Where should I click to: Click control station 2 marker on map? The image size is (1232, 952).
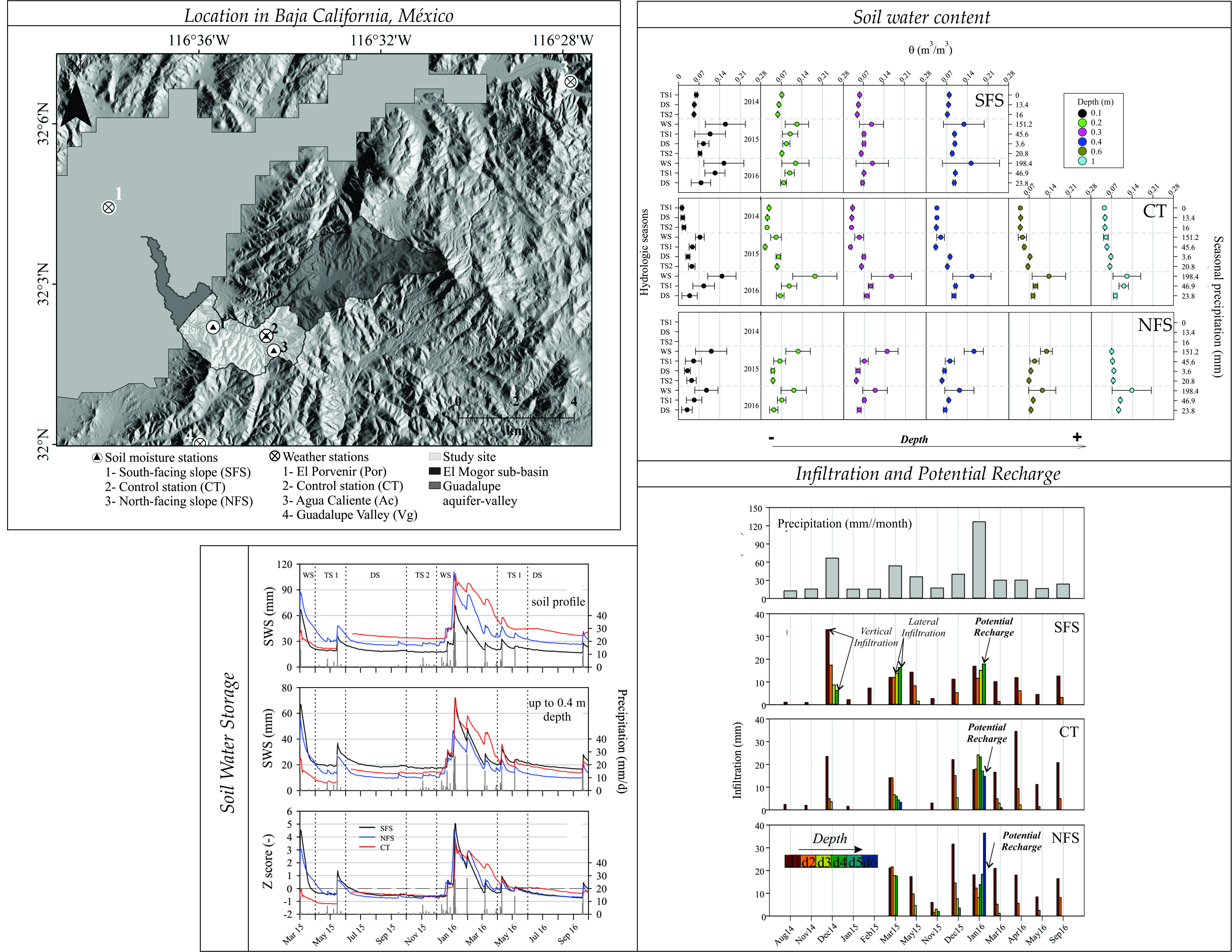tap(266, 336)
